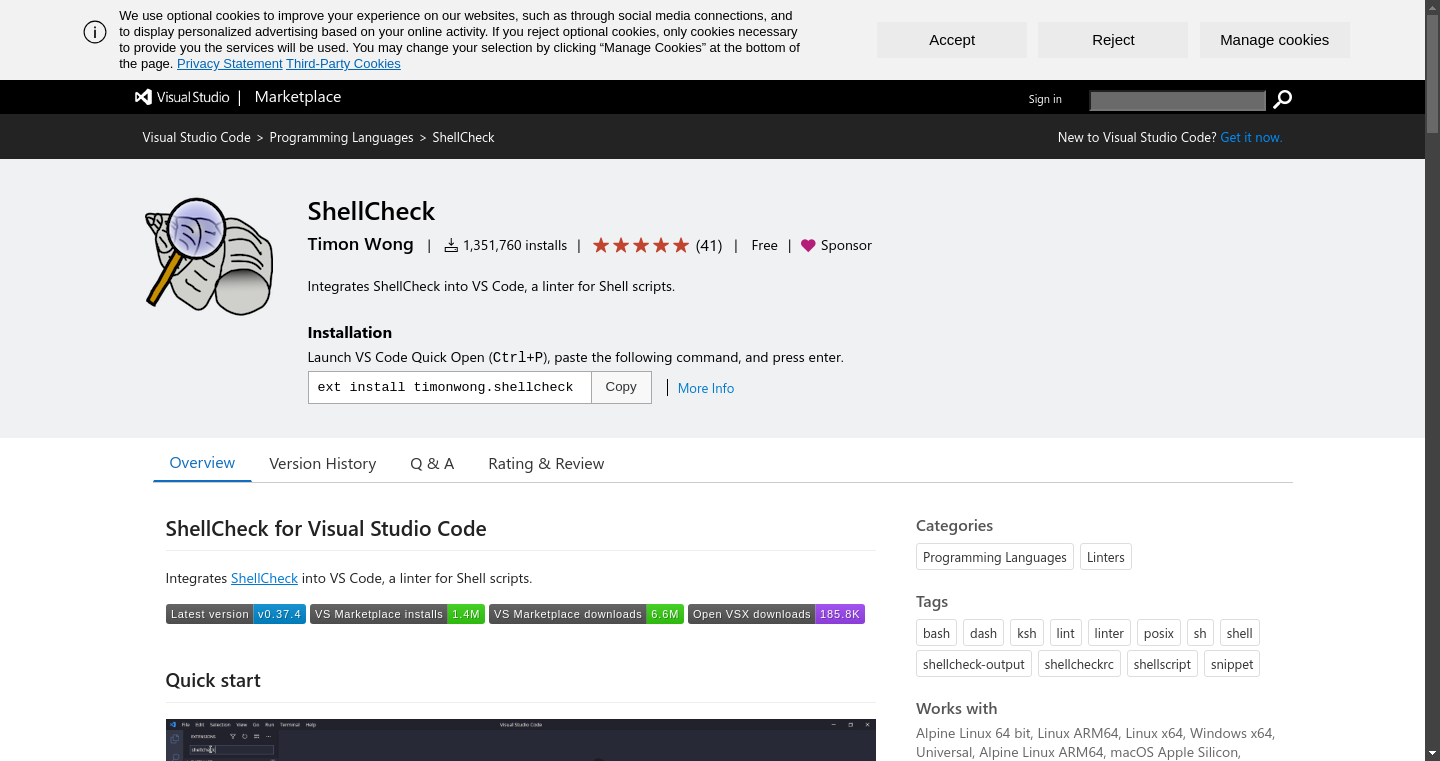Open publisher Timon Wong page
Viewport: 1440px width, 761px height.
coord(361,244)
